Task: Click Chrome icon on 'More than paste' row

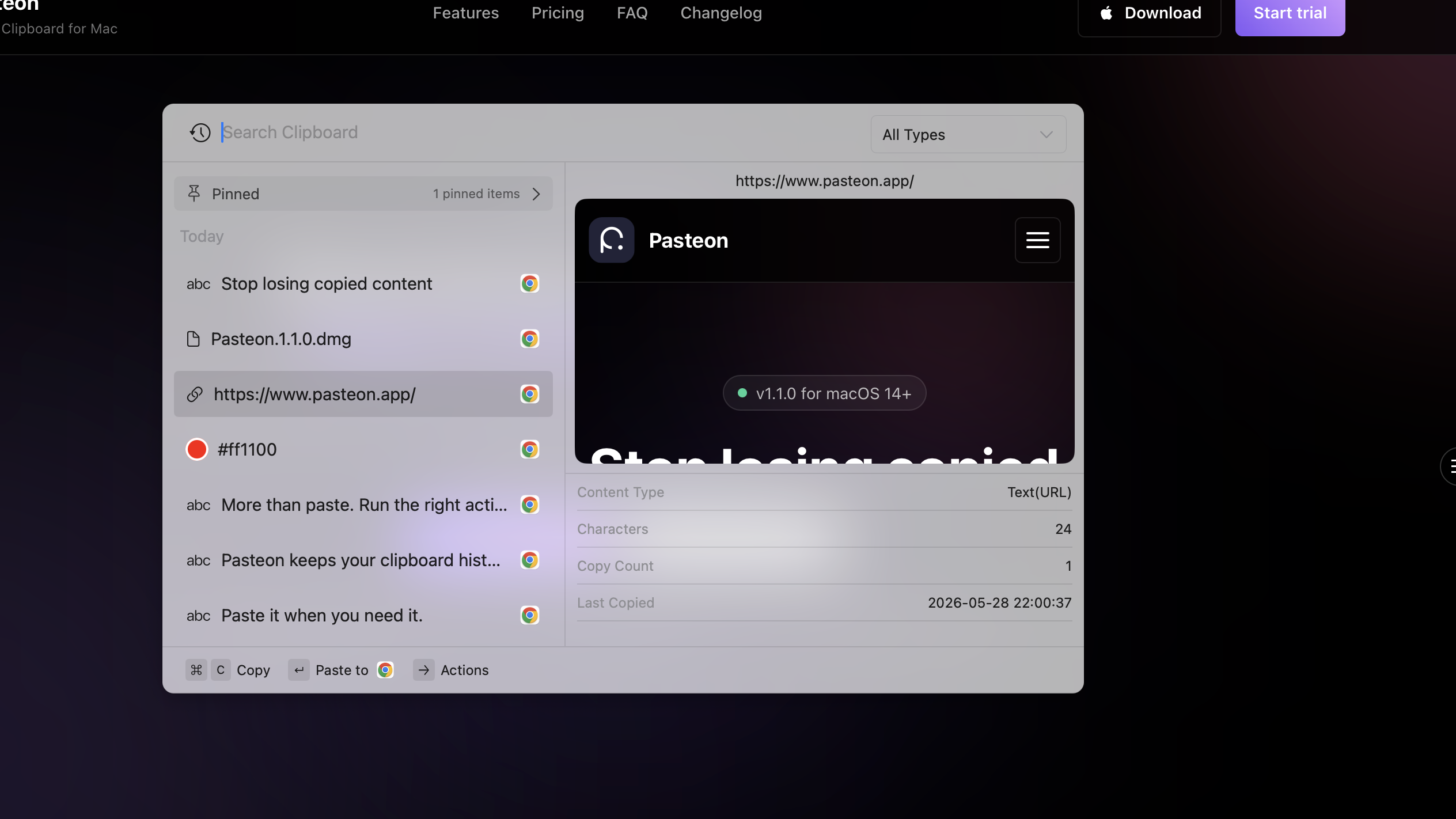Action: coord(529,505)
